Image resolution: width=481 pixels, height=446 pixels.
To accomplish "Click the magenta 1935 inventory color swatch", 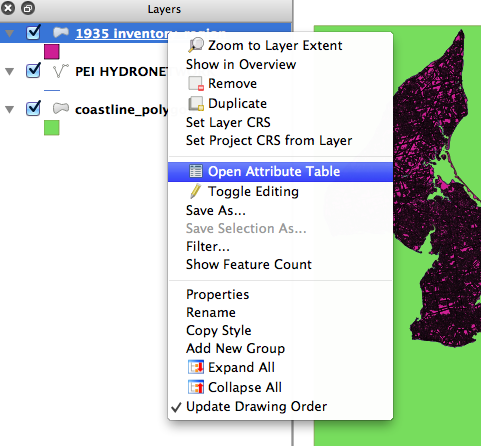I will (x=52, y=52).
